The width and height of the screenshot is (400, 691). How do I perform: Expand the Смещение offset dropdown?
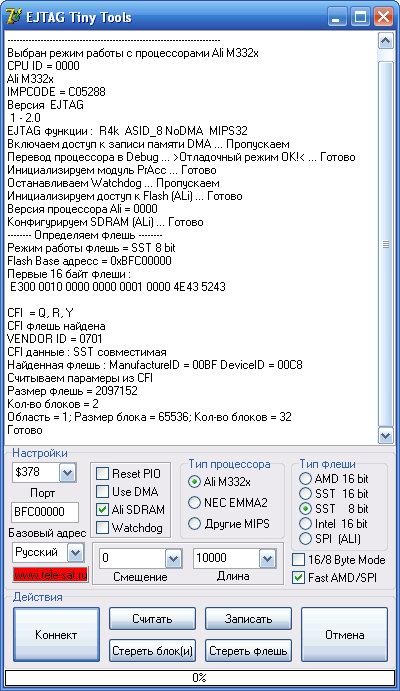pos(174,559)
